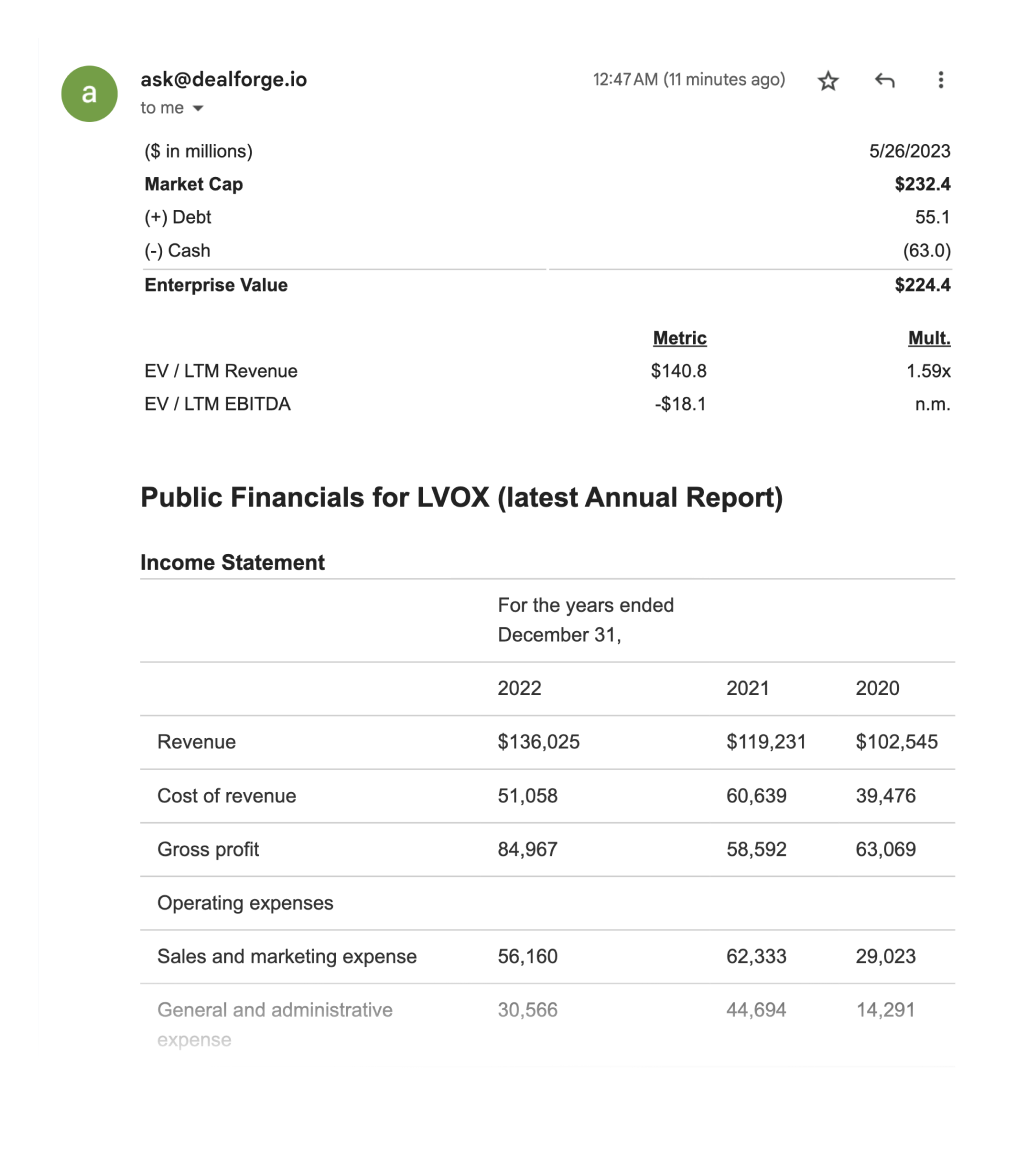
Task: Click the 84,967 gross profit value
Action: click(527, 850)
